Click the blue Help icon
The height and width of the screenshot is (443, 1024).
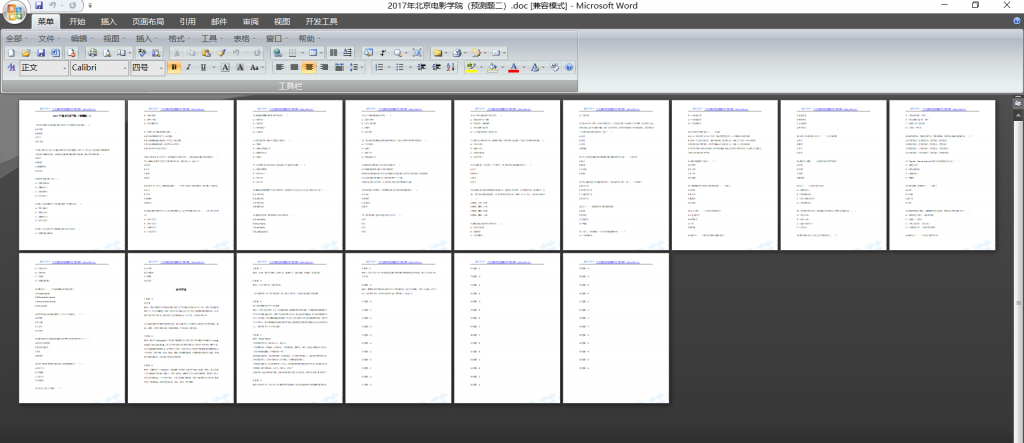click(x=569, y=67)
